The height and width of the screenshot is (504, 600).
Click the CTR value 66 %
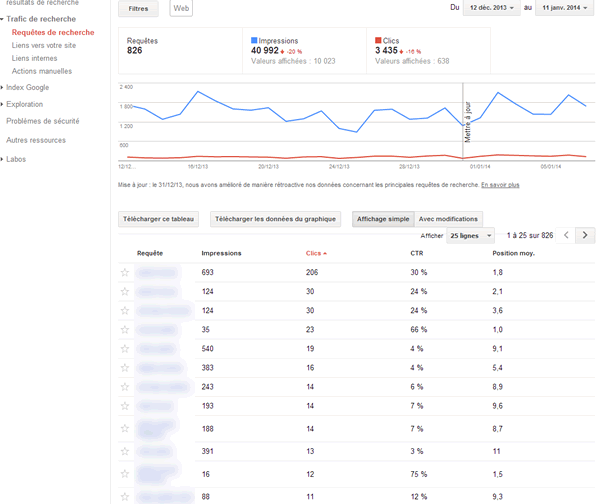tap(419, 329)
